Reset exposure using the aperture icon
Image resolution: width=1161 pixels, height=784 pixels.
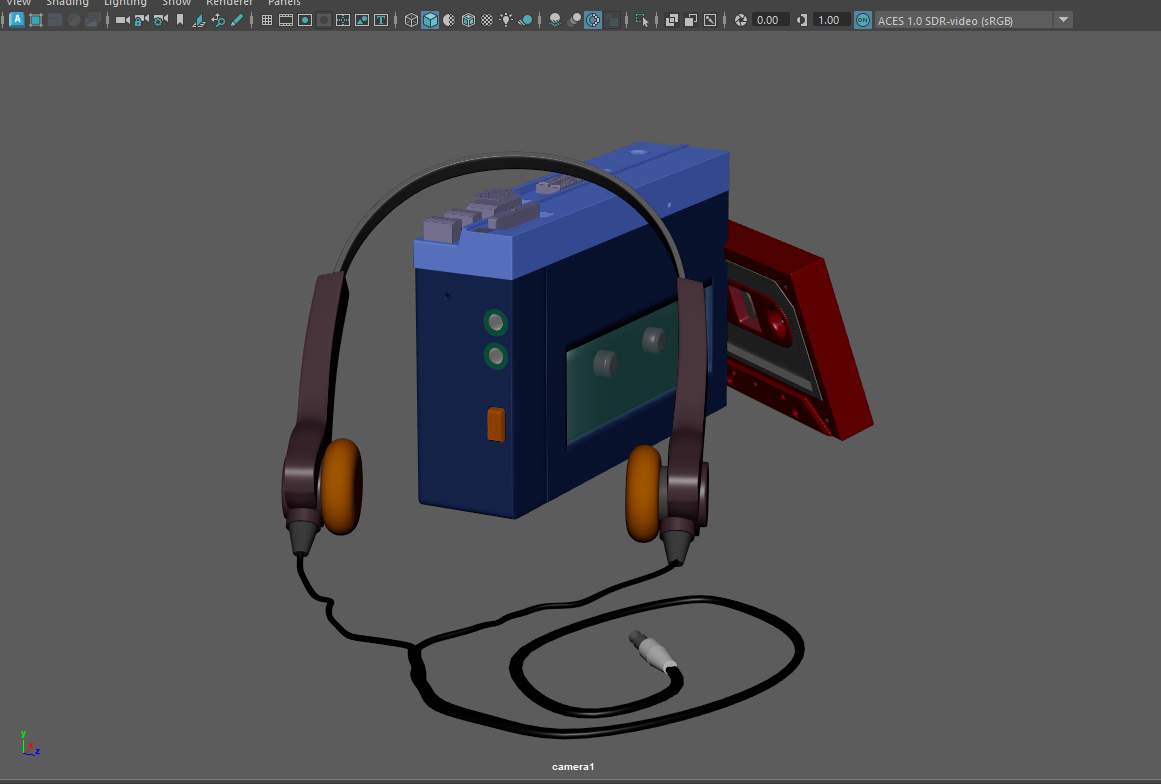click(x=740, y=20)
